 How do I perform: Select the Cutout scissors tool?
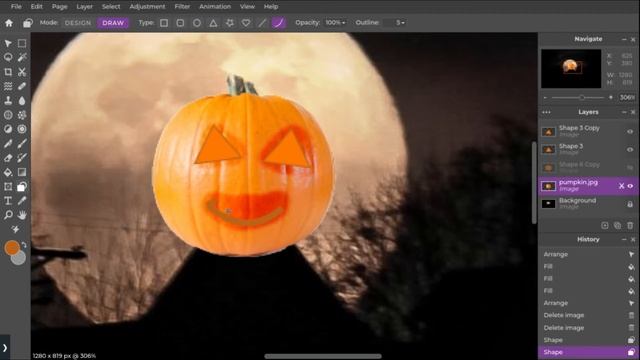(22, 72)
